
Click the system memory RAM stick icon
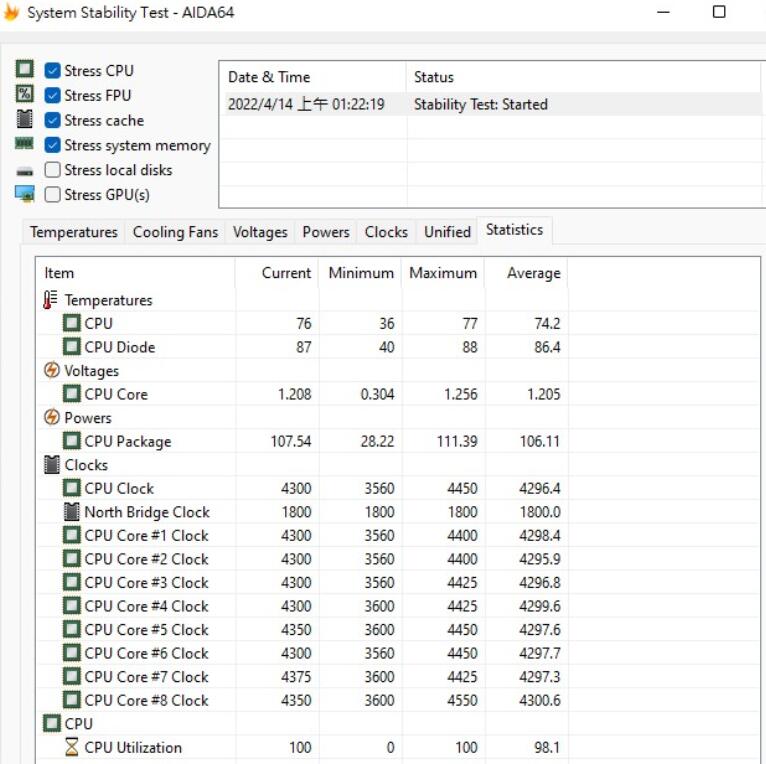point(24,143)
